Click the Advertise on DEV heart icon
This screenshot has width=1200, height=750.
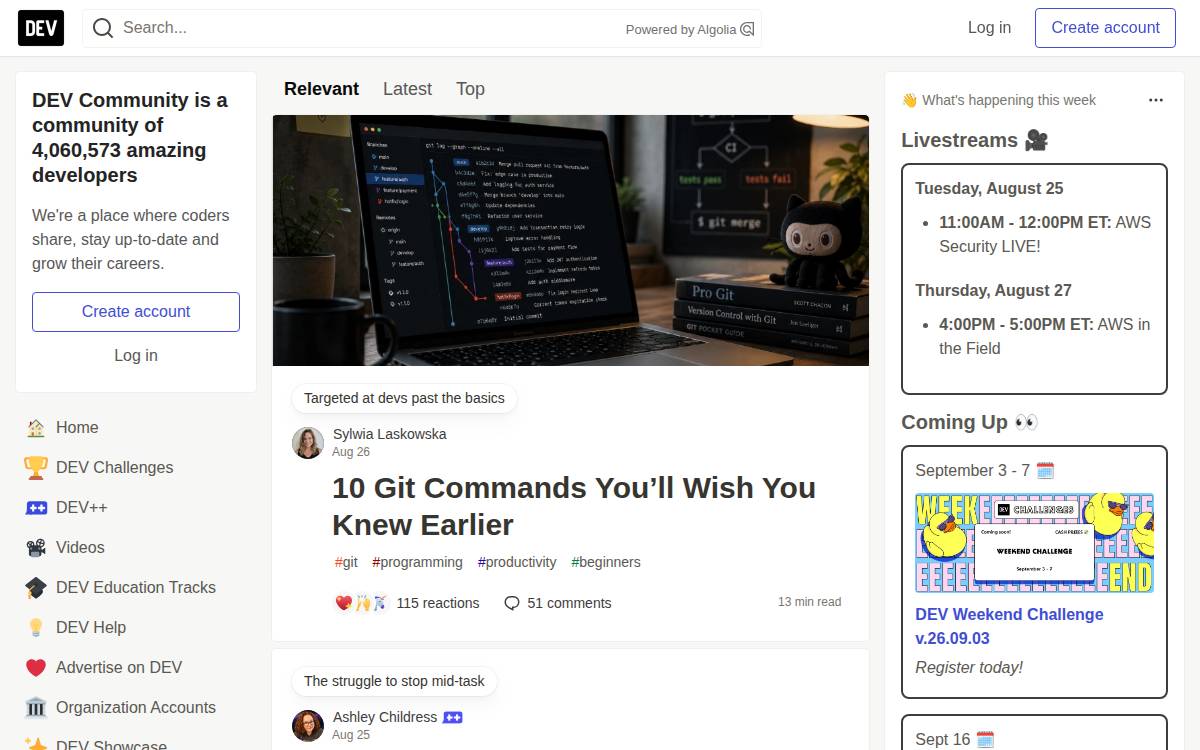pos(36,668)
